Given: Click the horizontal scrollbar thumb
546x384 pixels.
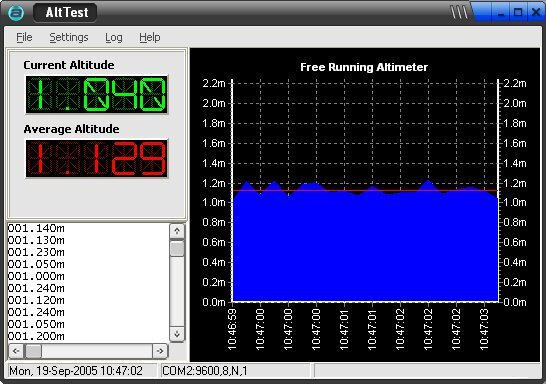Looking at the screenshot, I should [x=33, y=351].
